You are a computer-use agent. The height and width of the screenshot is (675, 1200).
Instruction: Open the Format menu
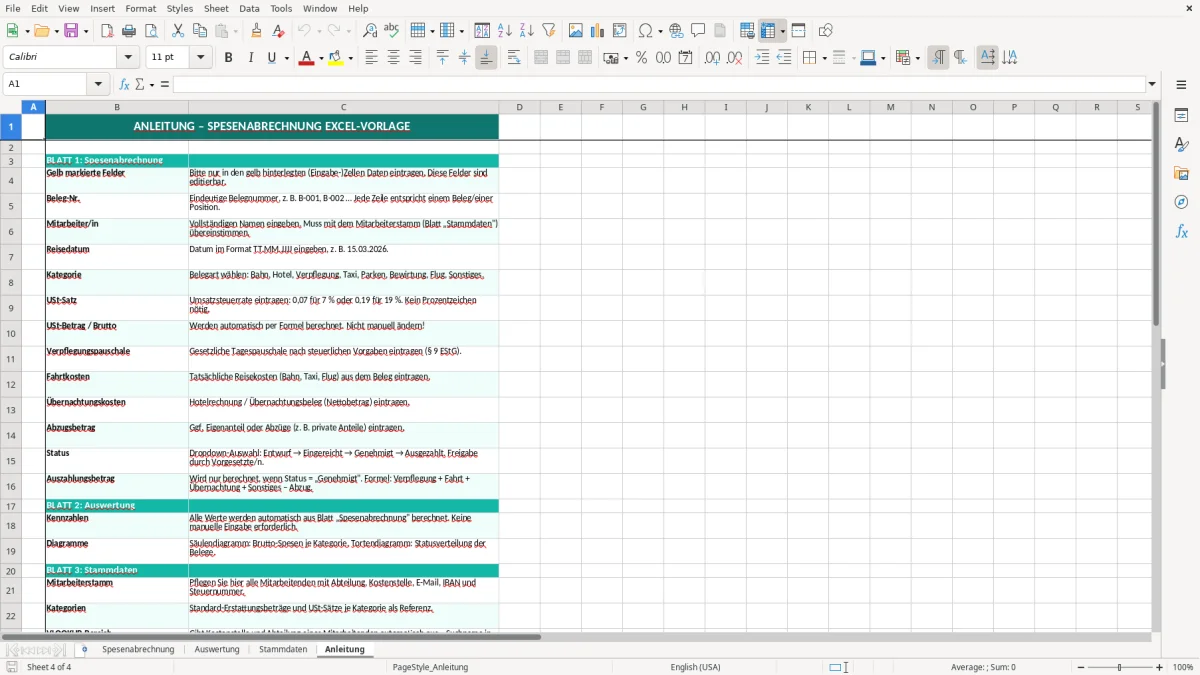pos(140,8)
